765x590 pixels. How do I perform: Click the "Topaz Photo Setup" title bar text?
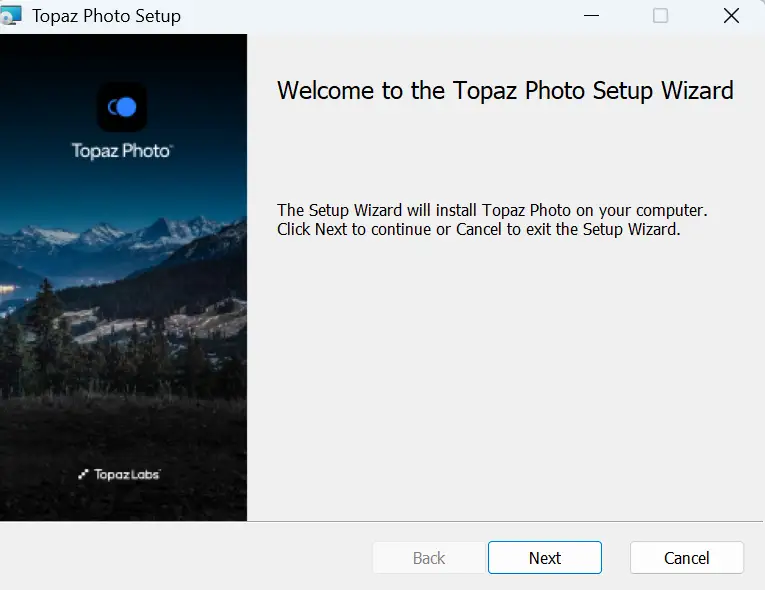pyautogui.click(x=106, y=16)
